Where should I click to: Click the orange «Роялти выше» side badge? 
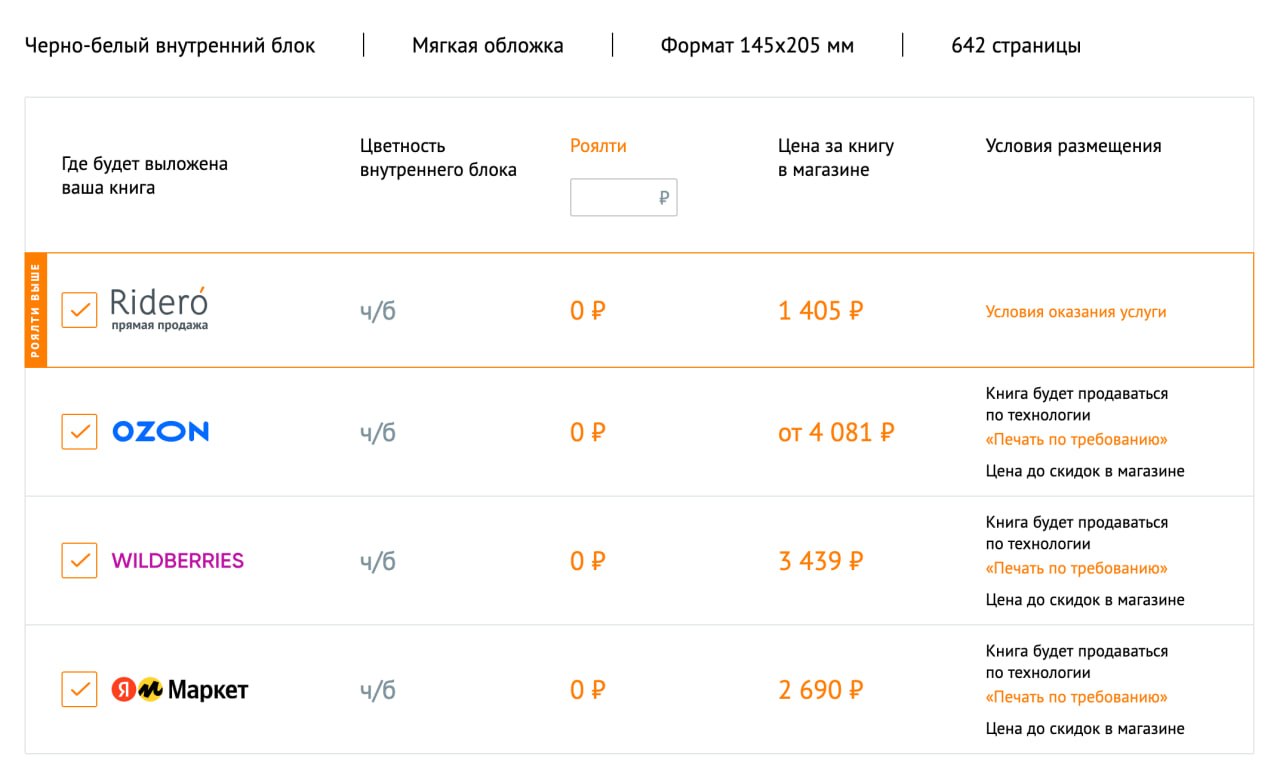click(35, 310)
